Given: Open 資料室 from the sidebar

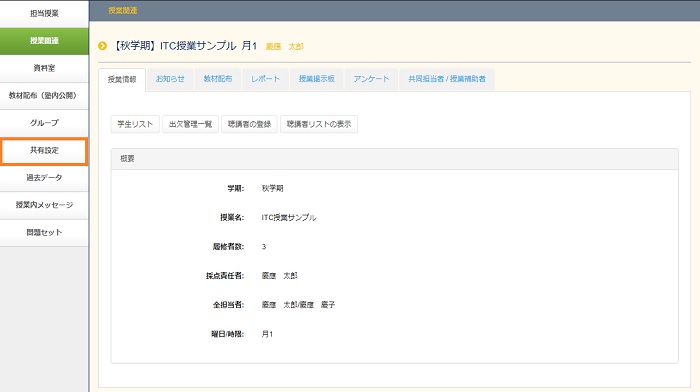Looking at the screenshot, I should click(44, 68).
